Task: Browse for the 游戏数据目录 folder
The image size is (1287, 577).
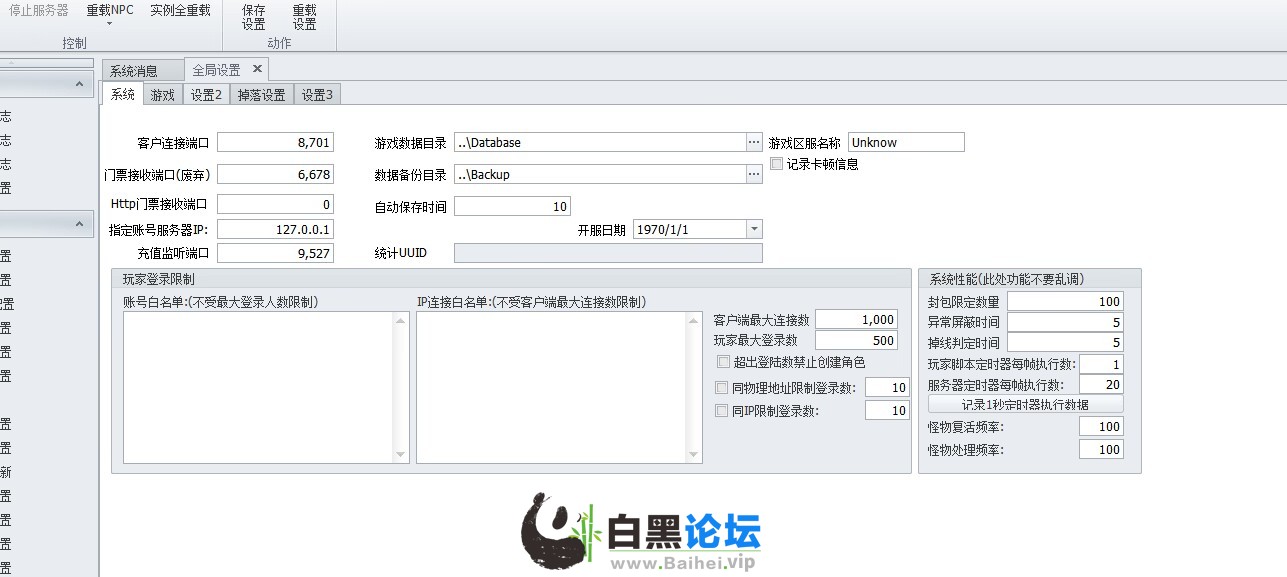Action: 754,143
